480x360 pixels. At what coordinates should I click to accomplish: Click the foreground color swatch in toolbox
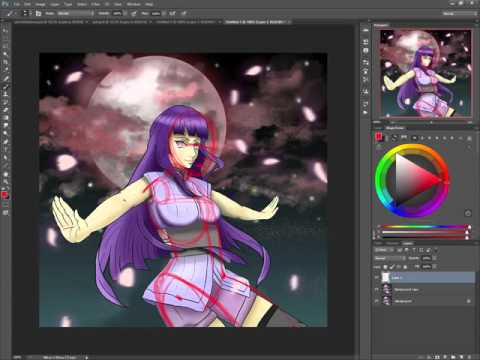4,194
